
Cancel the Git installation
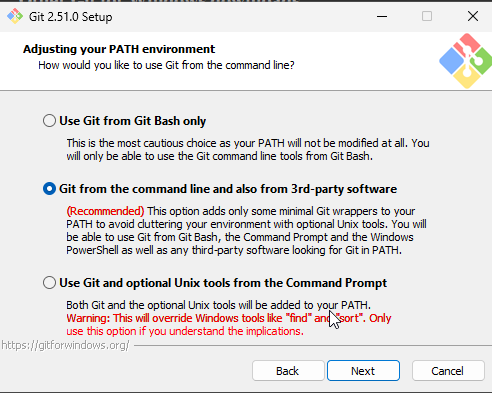point(448,371)
